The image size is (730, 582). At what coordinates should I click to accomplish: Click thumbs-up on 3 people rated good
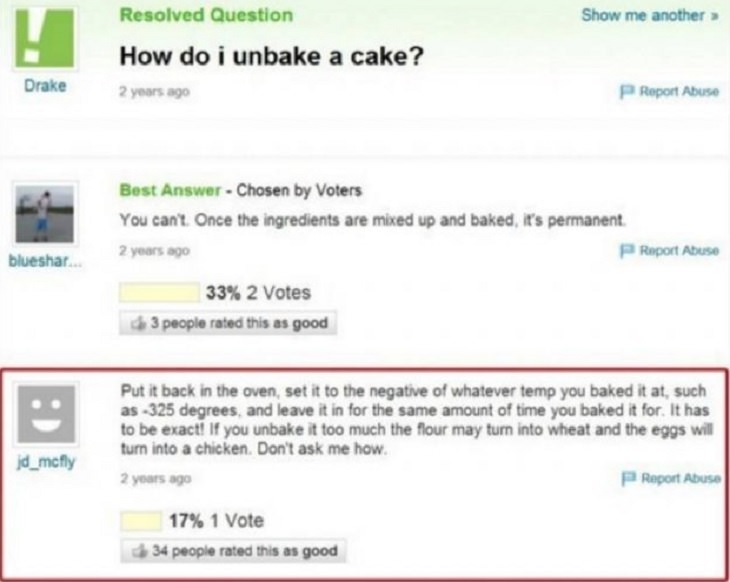click(138, 323)
